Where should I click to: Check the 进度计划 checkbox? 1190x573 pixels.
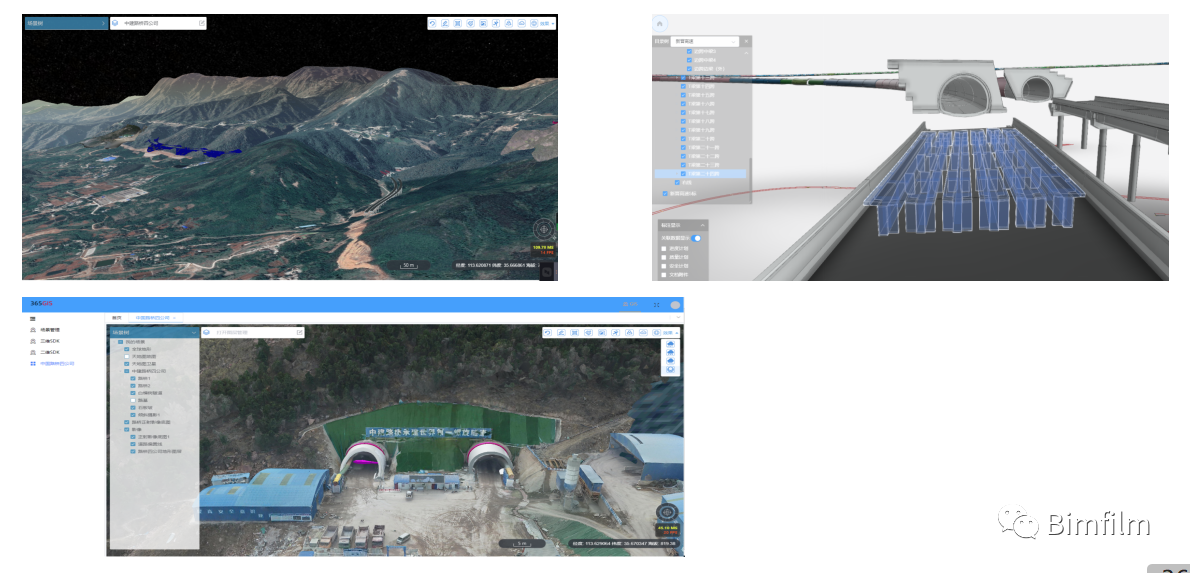click(664, 249)
